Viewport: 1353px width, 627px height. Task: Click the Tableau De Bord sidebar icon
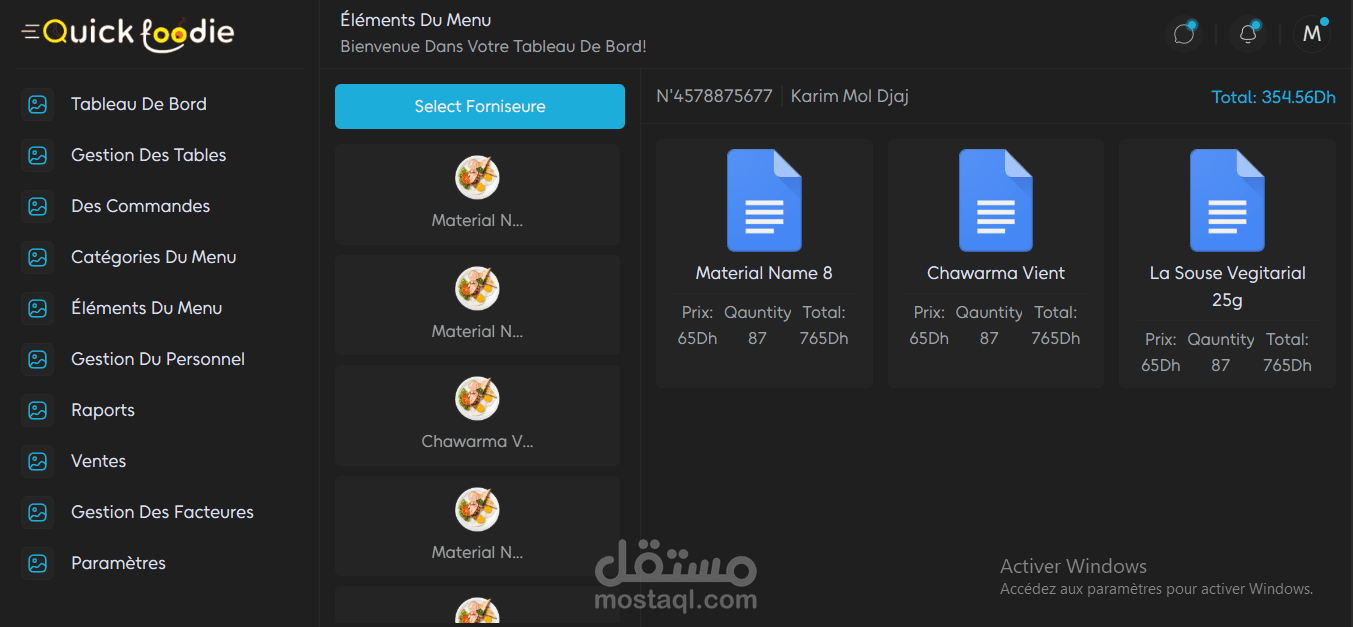coord(38,104)
